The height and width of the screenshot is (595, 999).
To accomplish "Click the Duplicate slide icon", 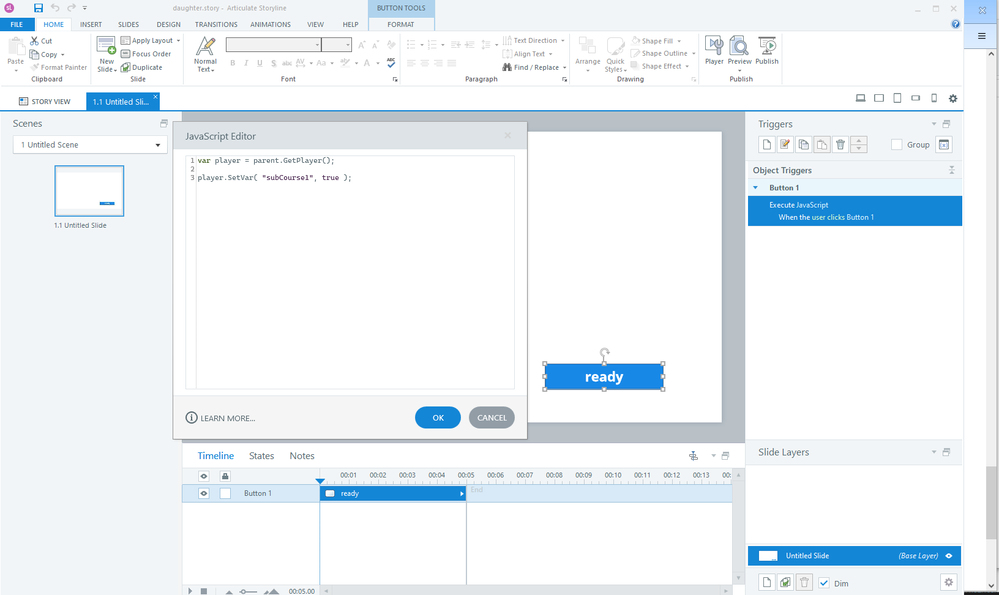I will [x=126, y=68].
